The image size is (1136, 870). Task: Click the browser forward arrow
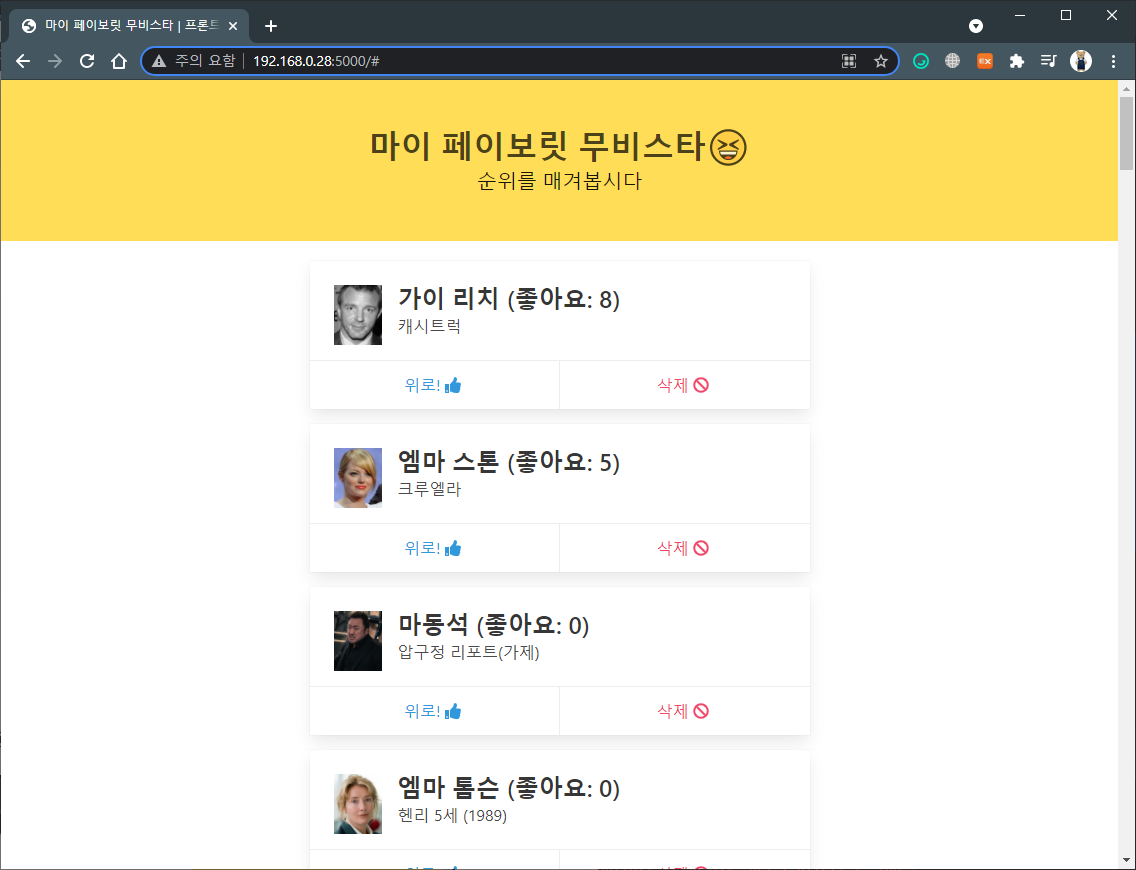(x=55, y=61)
